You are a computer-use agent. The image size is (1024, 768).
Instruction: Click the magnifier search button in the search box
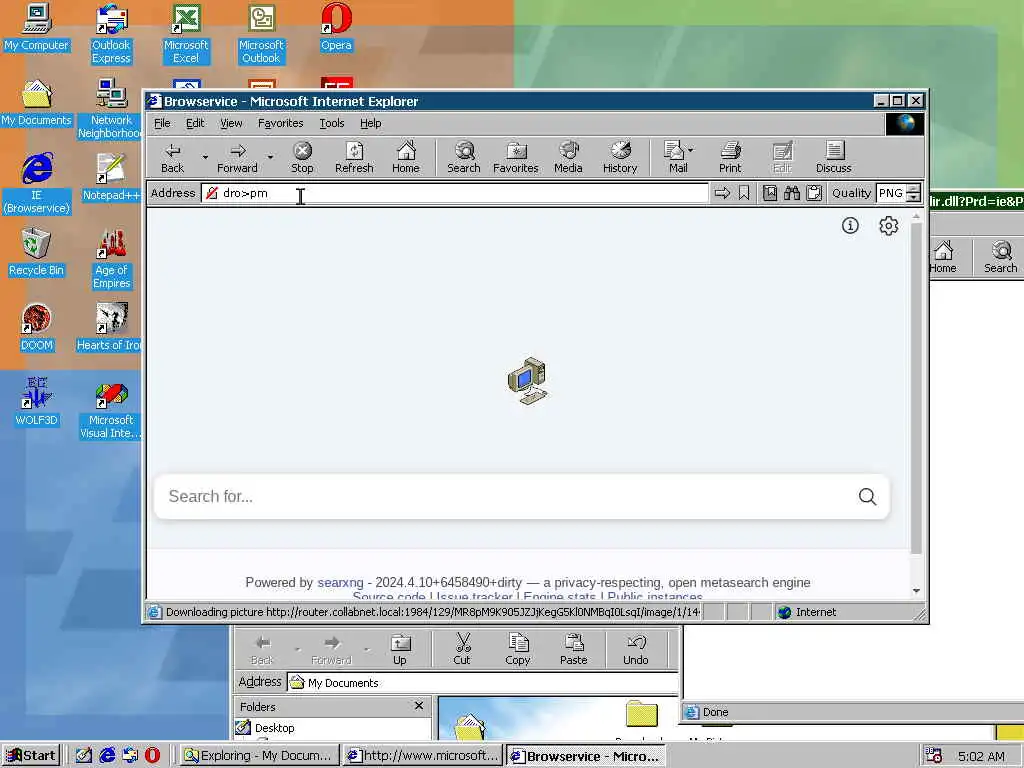click(867, 497)
